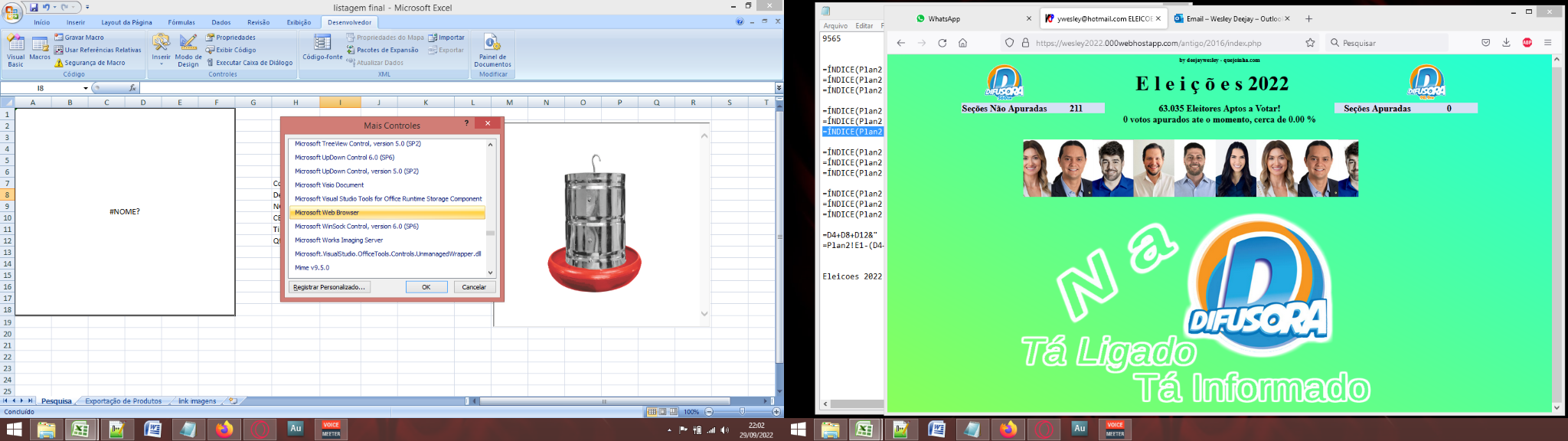
Task: Click zoom out minus button
Action: (x=709, y=412)
